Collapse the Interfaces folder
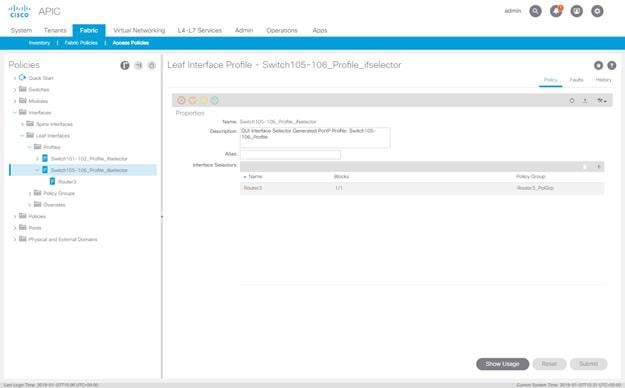625x388 pixels. click(x=15, y=112)
